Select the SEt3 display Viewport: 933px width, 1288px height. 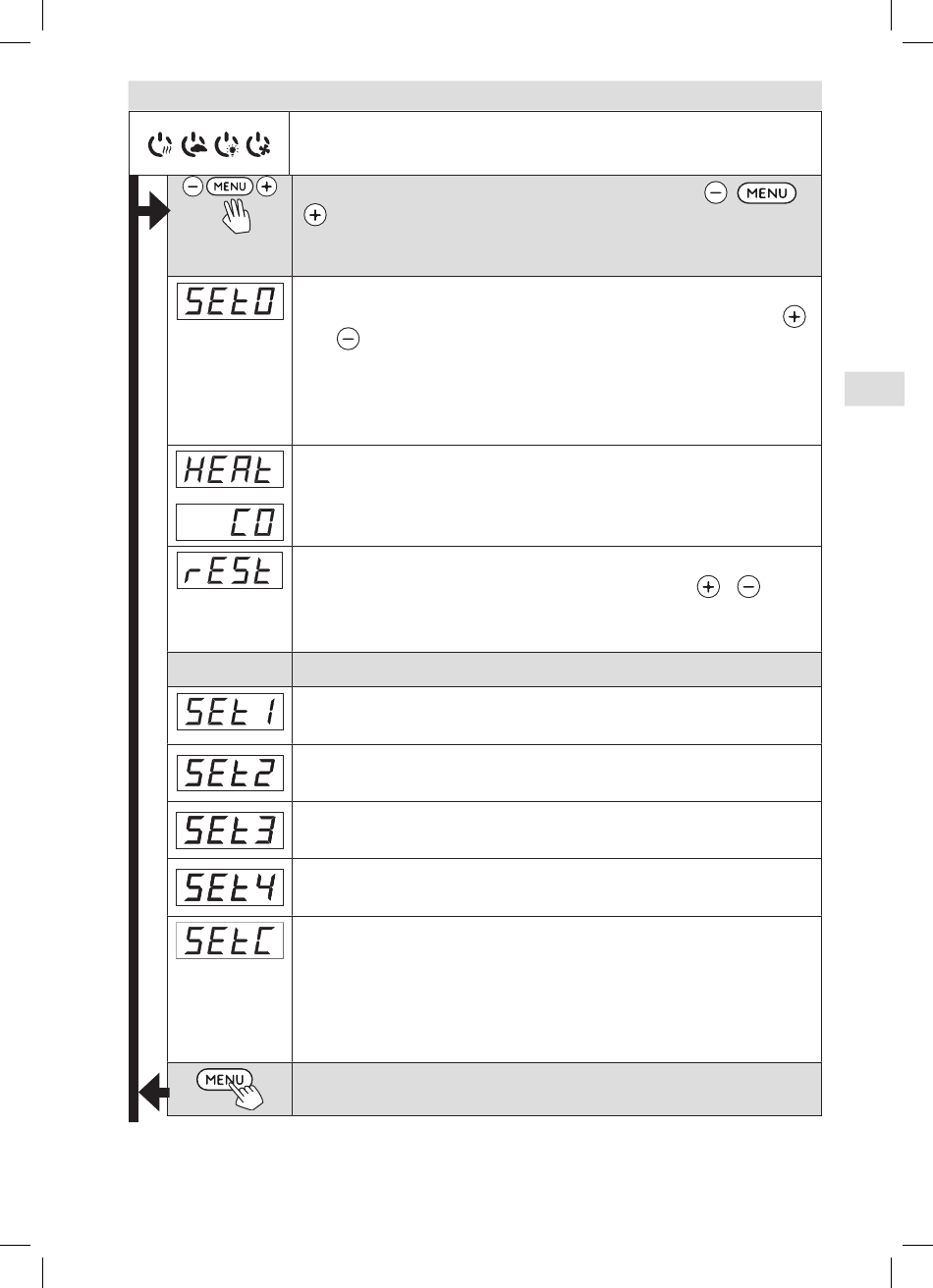click(230, 831)
